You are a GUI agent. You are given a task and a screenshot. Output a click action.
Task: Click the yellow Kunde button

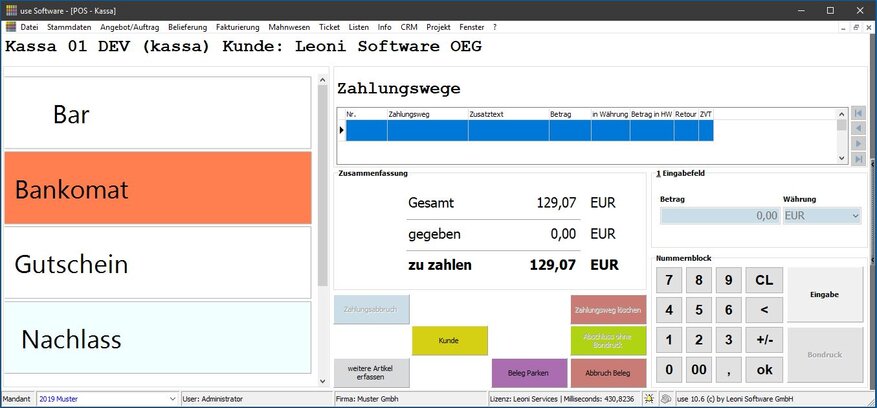point(449,341)
